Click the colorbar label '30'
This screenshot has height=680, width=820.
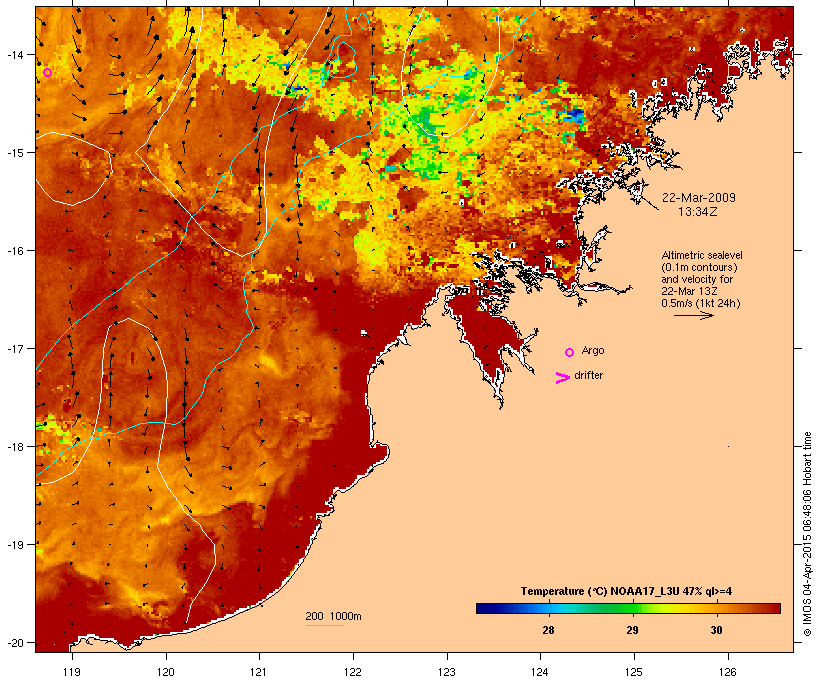[716, 630]
